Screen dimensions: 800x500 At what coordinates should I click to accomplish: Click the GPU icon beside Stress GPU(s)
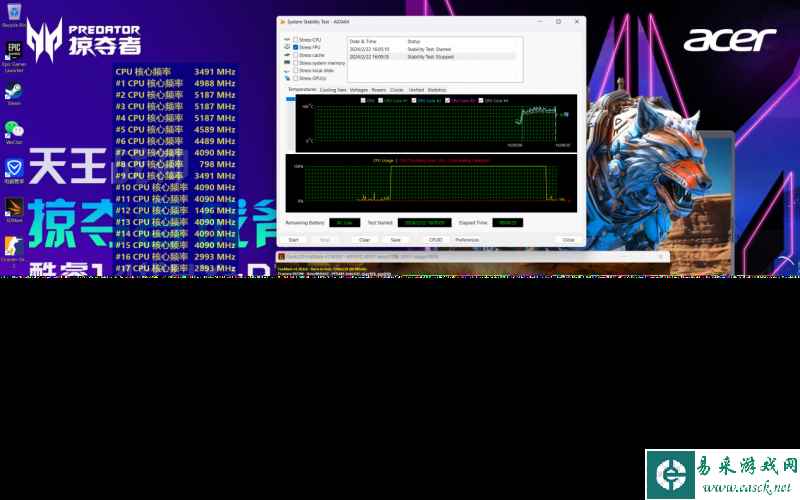click(x=287, y=79)
